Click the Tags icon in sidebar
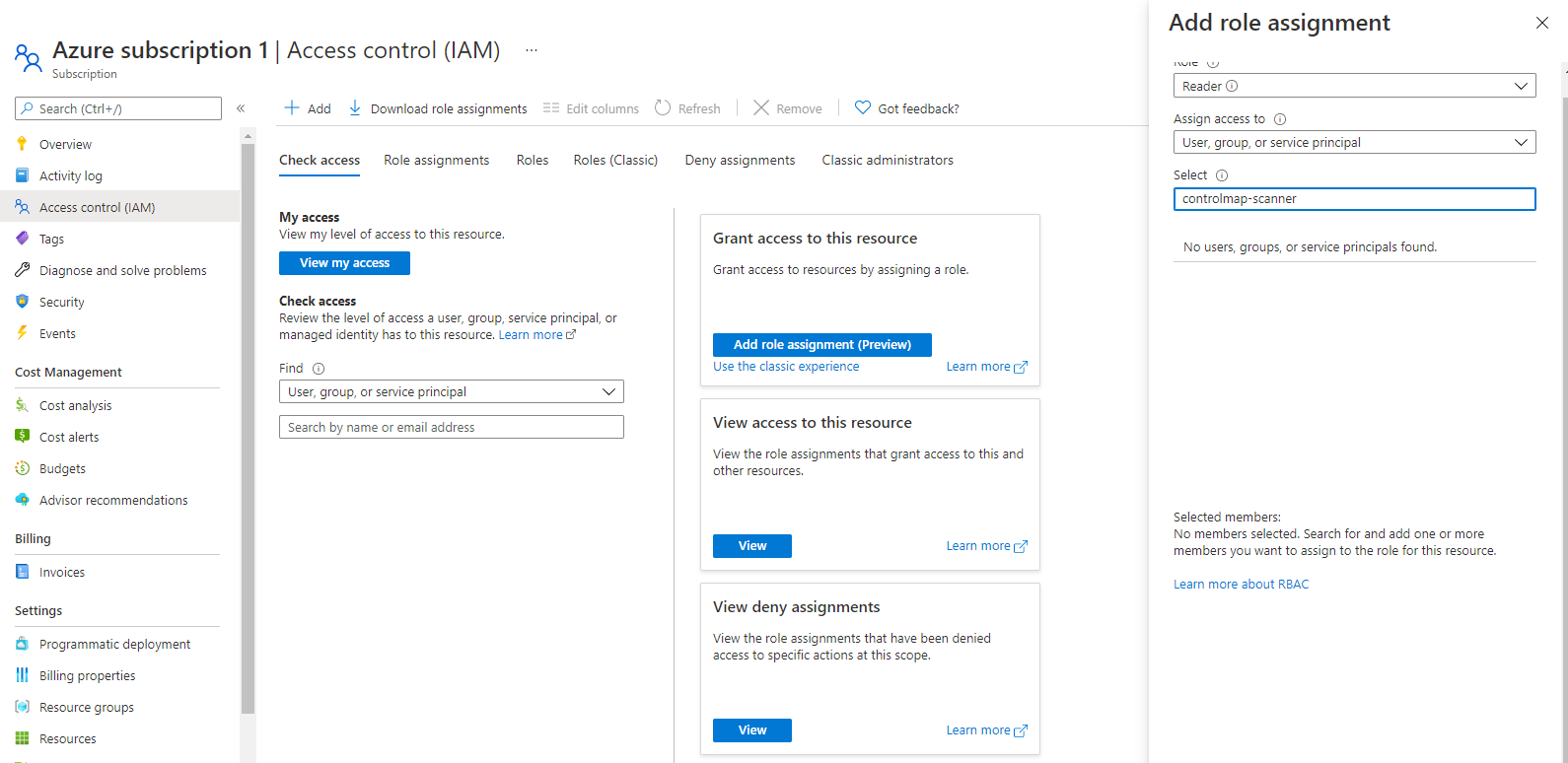This screenshot has height=763, width=1568. [22, 239]
